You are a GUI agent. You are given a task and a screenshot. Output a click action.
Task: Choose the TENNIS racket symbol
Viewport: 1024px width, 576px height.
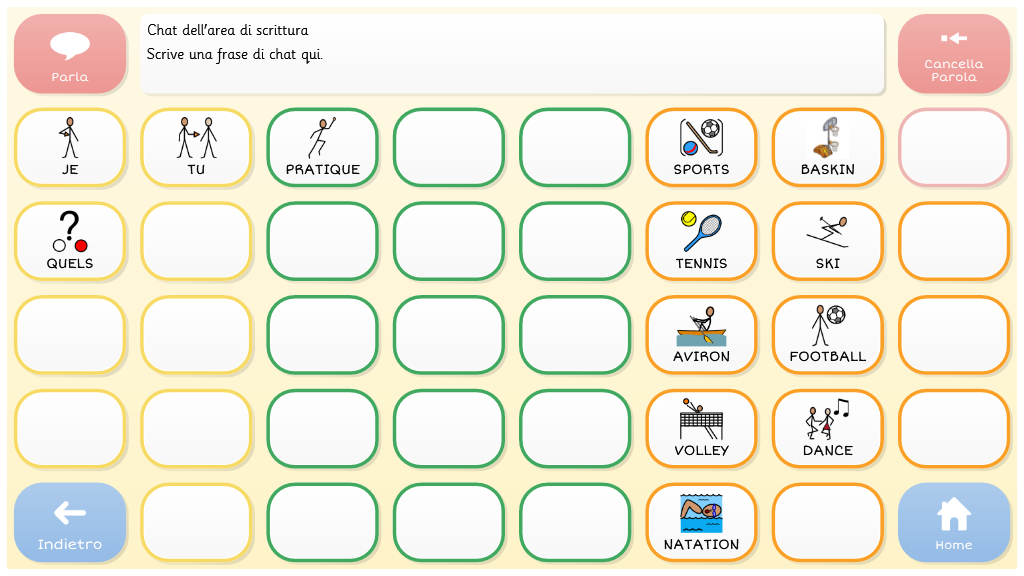click(701, 242)
